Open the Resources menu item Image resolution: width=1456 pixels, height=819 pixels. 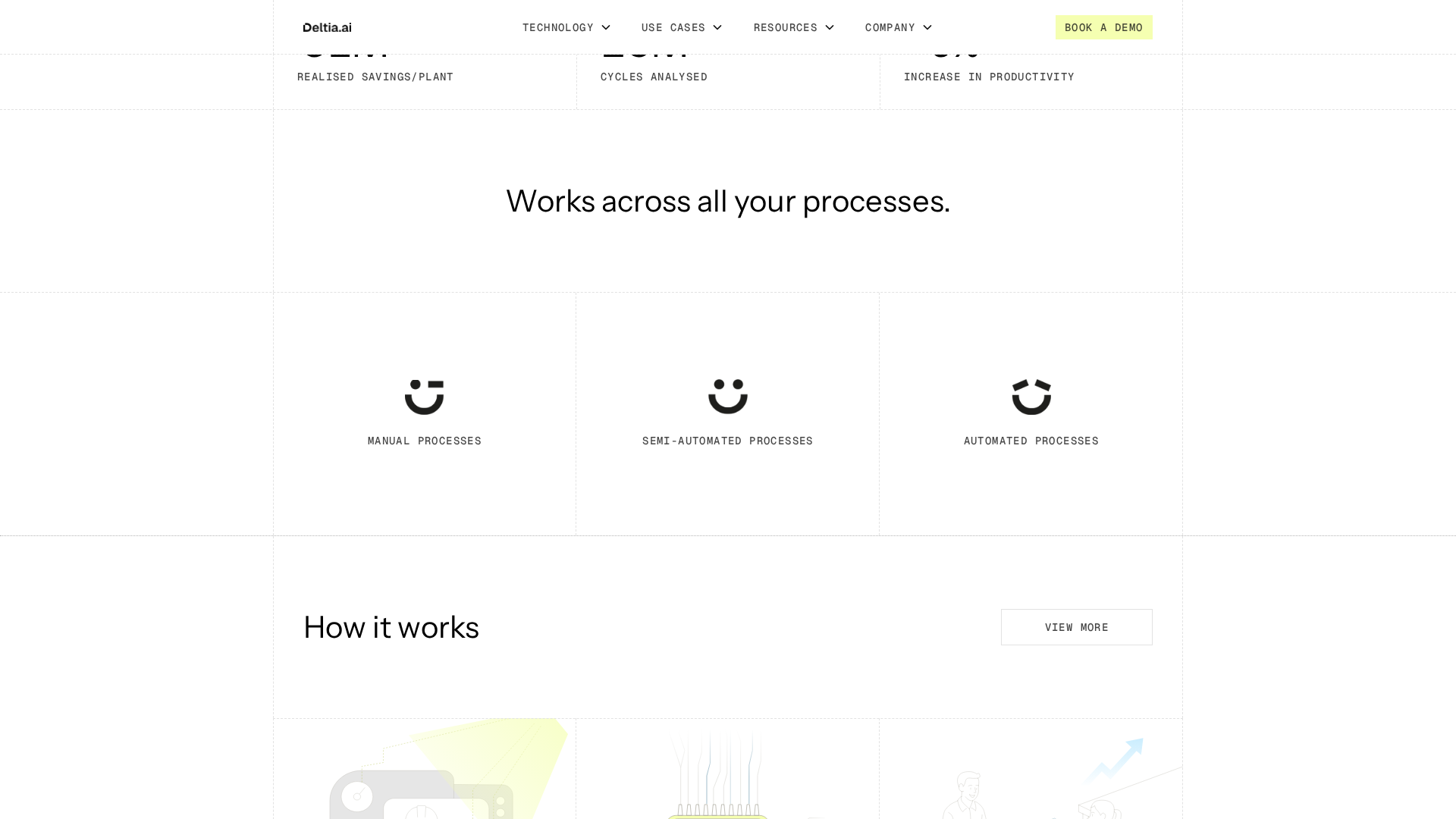785,27
